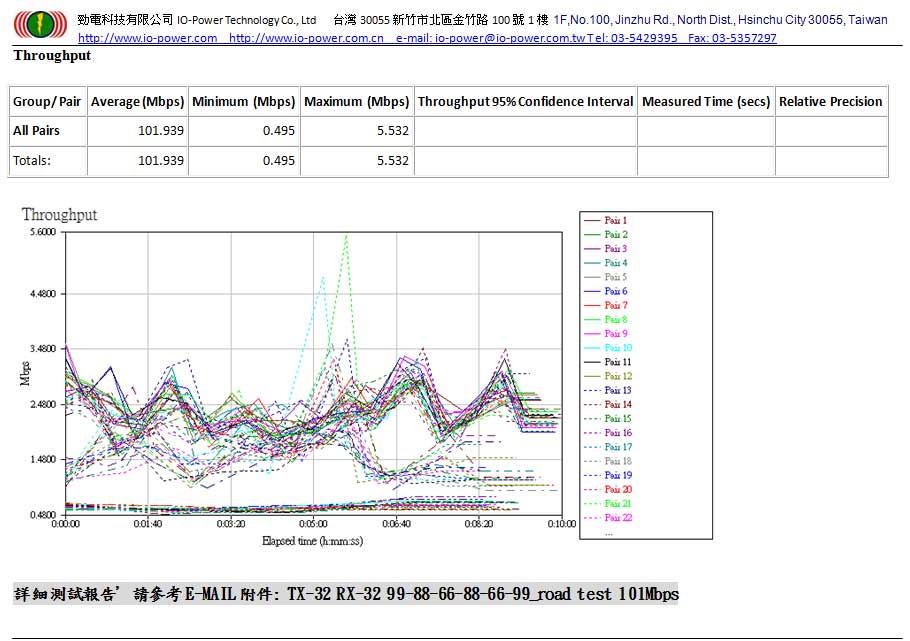The height and width of the screenshot is (641, 910).
Task: Select Pair 6 in the chart legend
Action: point(616,291)
